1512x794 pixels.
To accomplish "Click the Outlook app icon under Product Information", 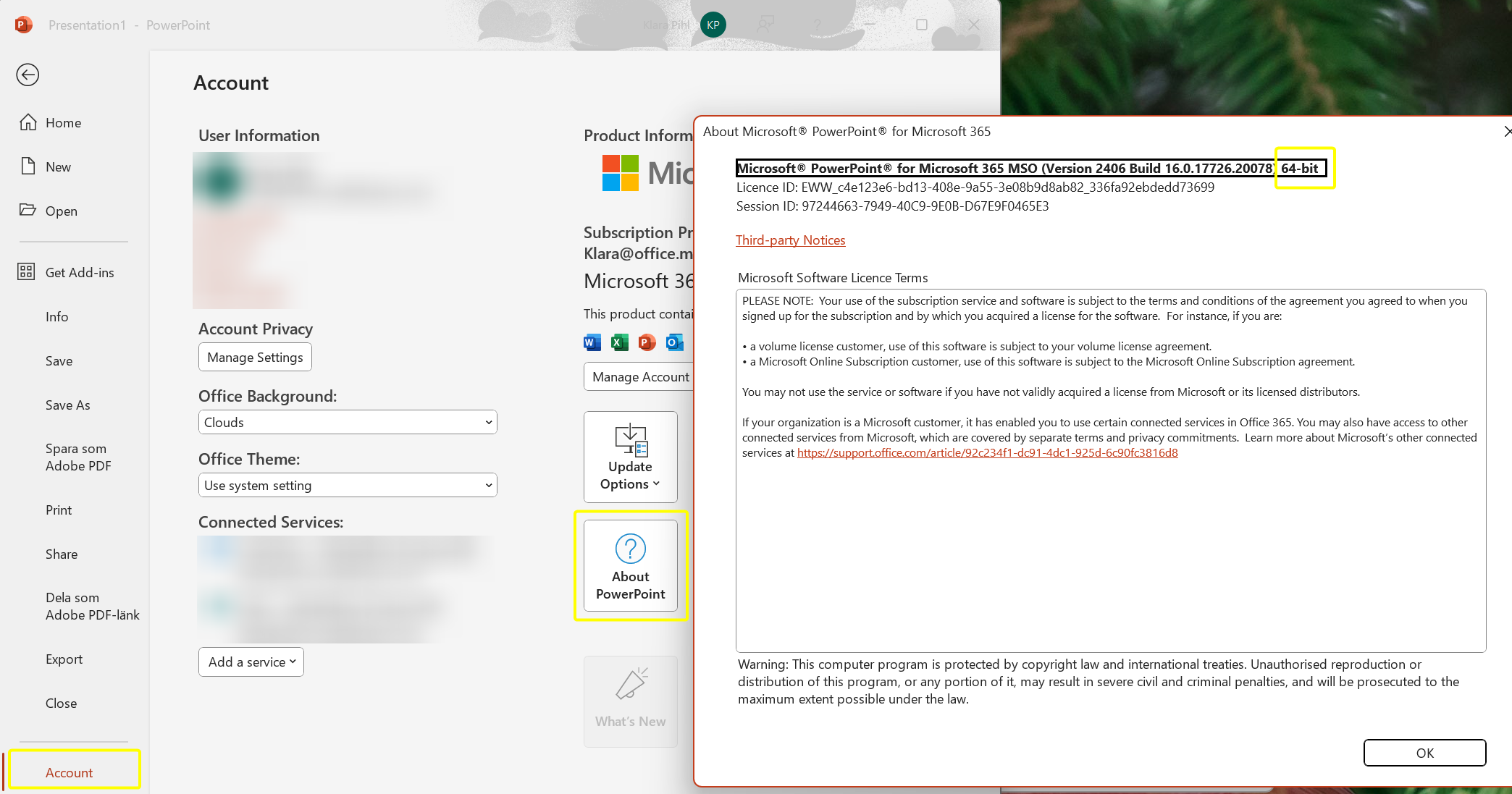I will tap(675, 342).
